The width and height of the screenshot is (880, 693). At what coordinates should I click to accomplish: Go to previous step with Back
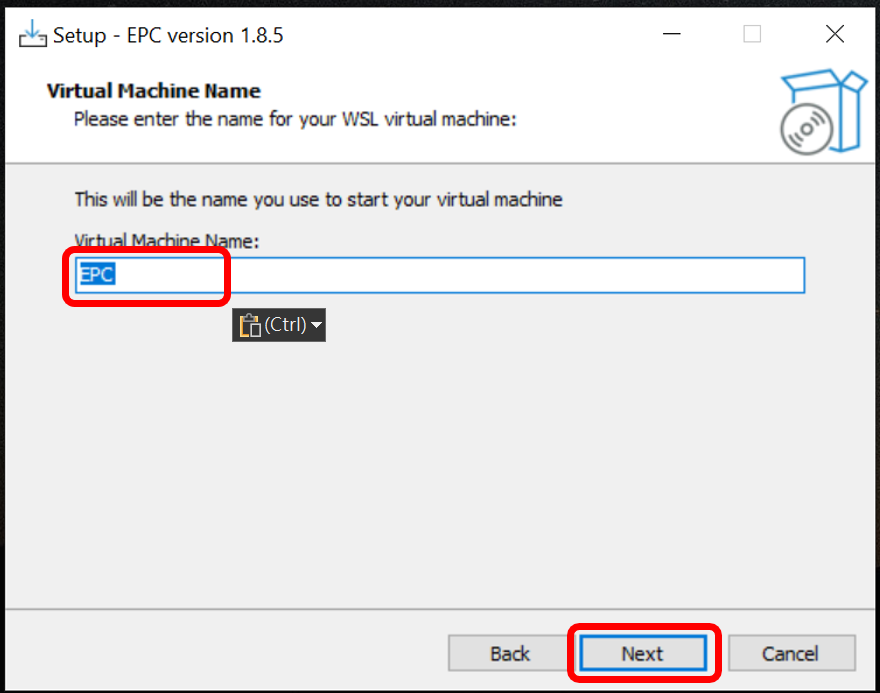(510, 654)
